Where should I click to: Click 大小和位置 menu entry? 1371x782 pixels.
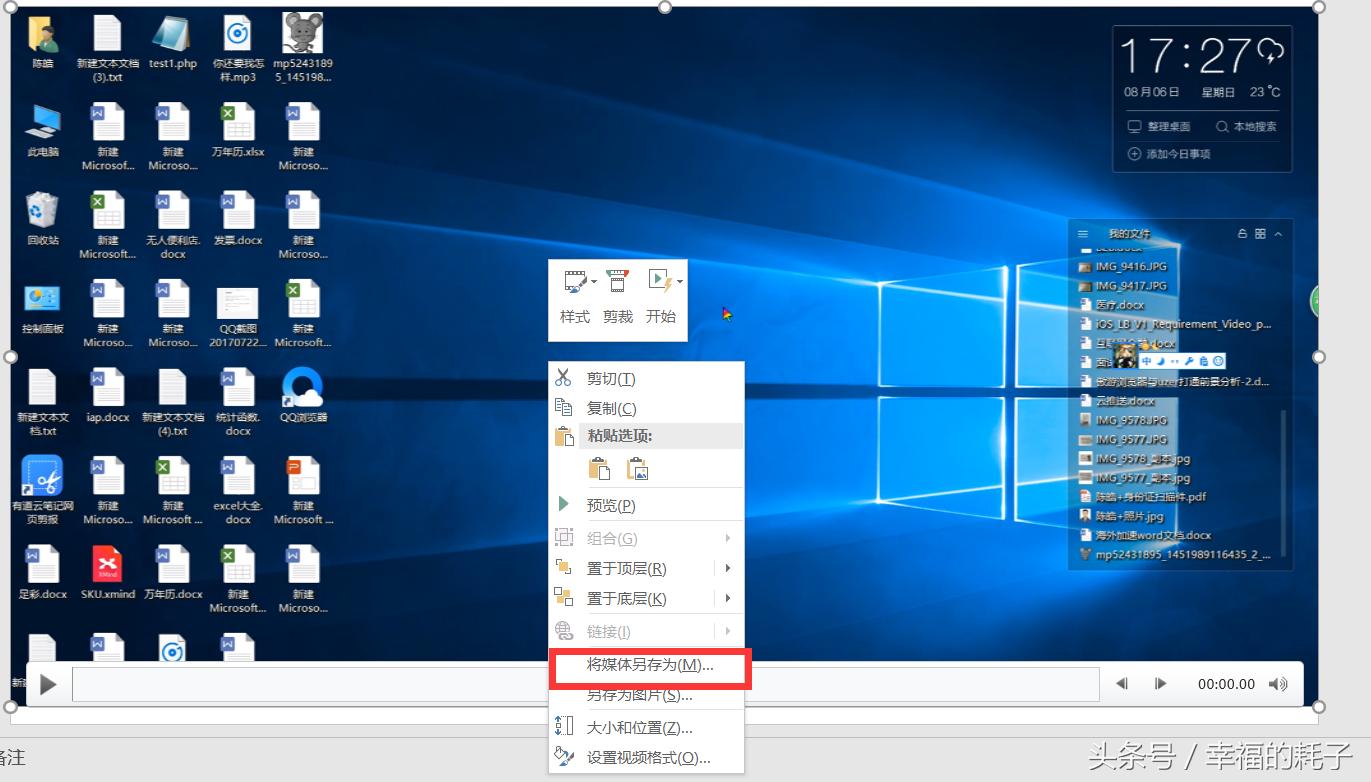tap(639, 727)
